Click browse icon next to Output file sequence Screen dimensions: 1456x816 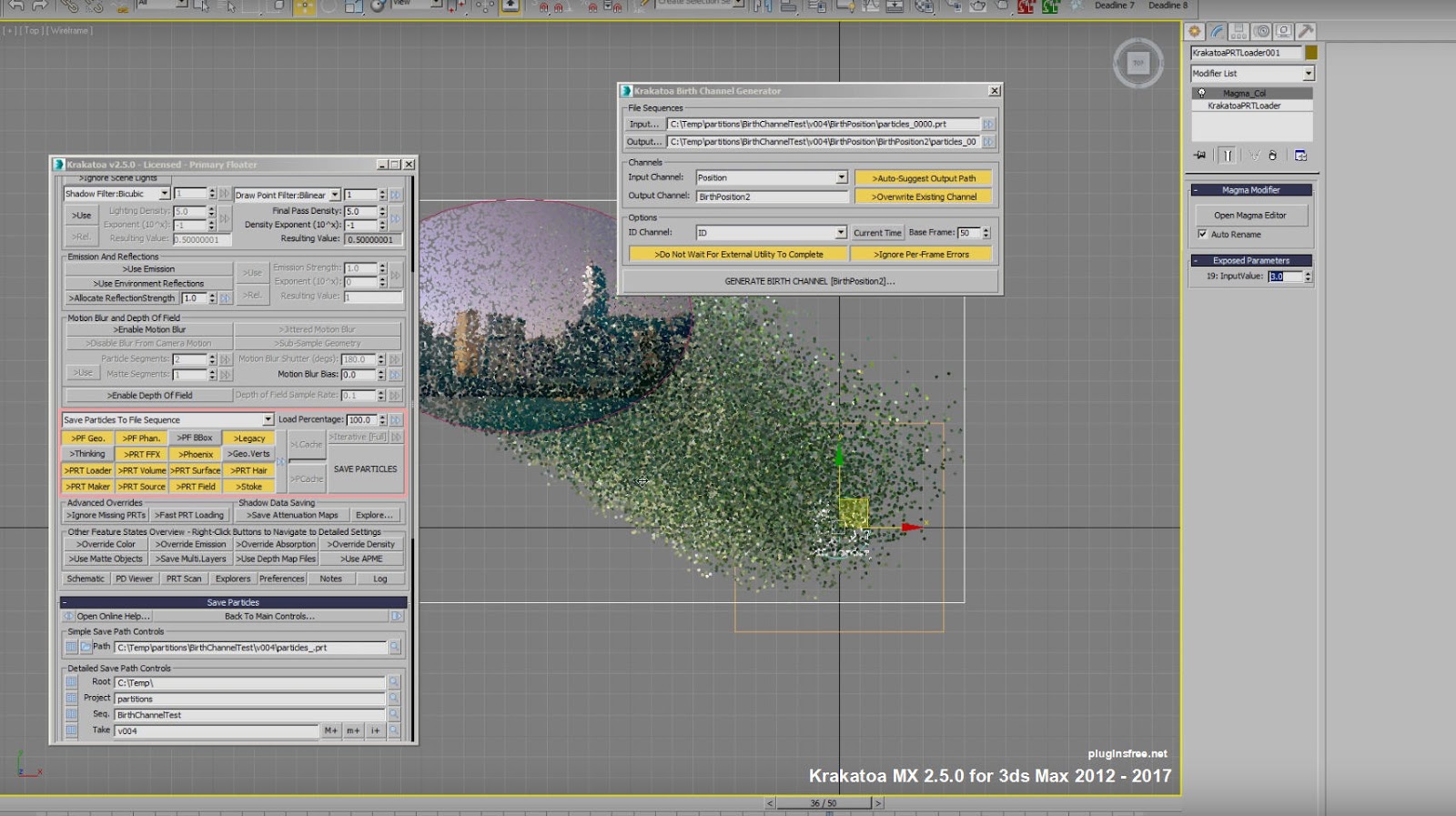(x=988, y=142)
